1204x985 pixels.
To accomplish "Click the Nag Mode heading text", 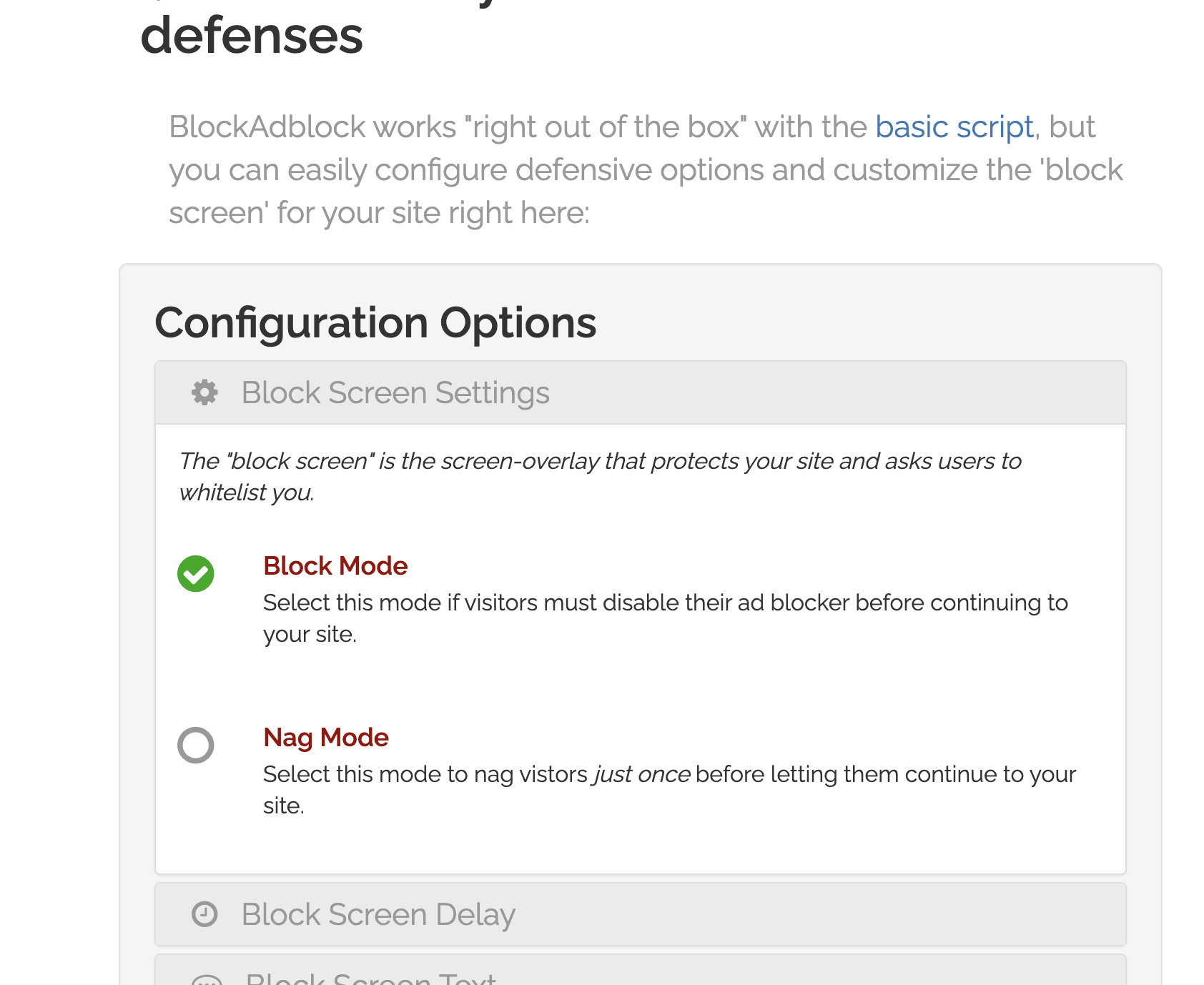I will [326, 737].
